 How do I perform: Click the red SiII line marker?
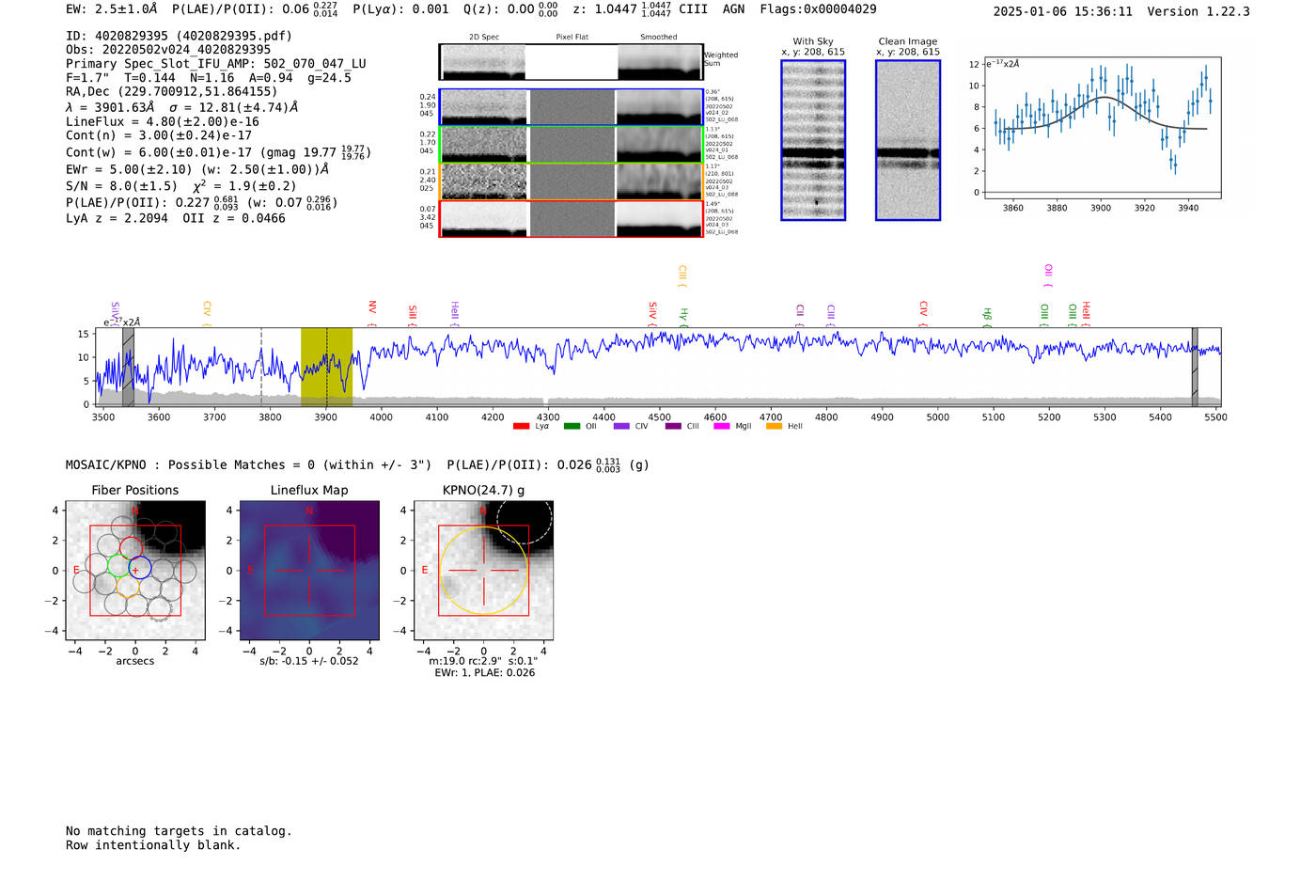pos(412,315)
